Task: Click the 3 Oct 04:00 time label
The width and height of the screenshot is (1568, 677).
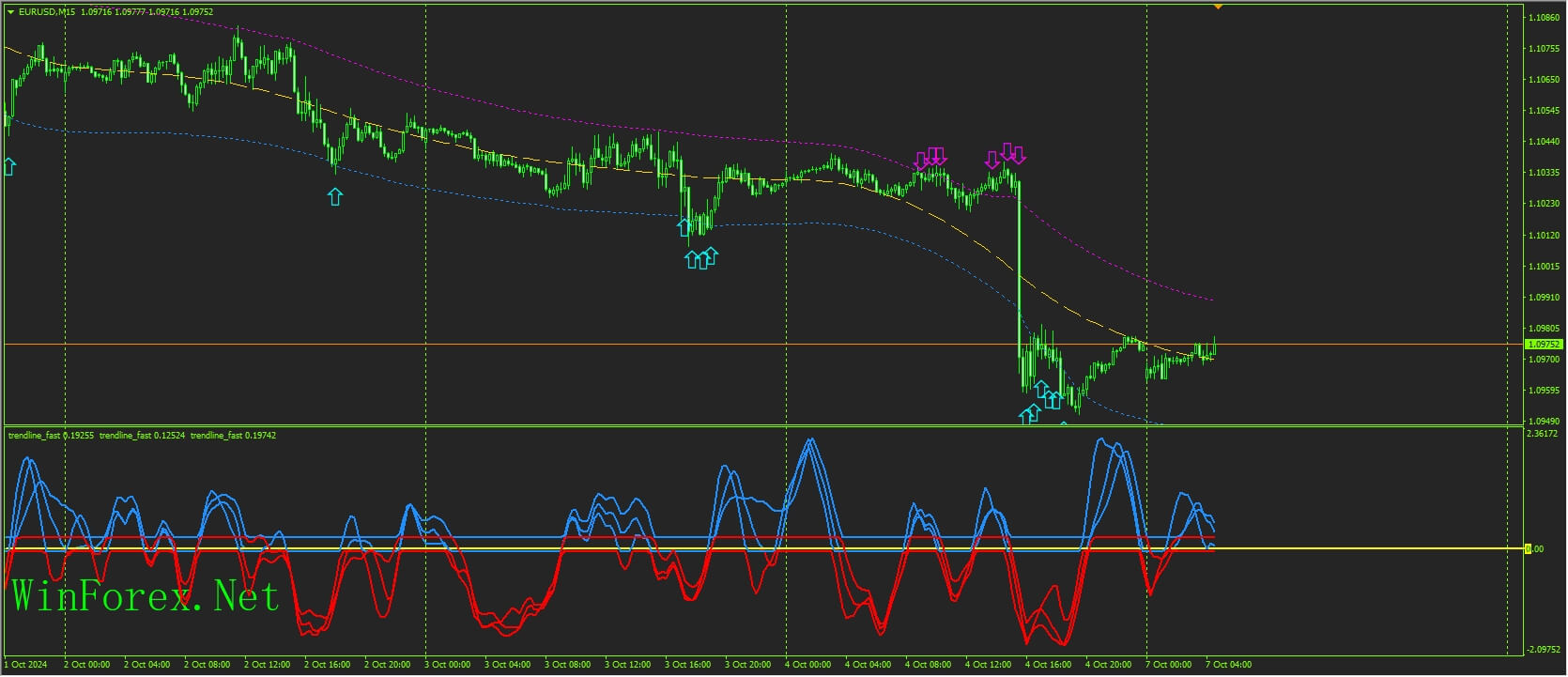Action: coord(507,665)
